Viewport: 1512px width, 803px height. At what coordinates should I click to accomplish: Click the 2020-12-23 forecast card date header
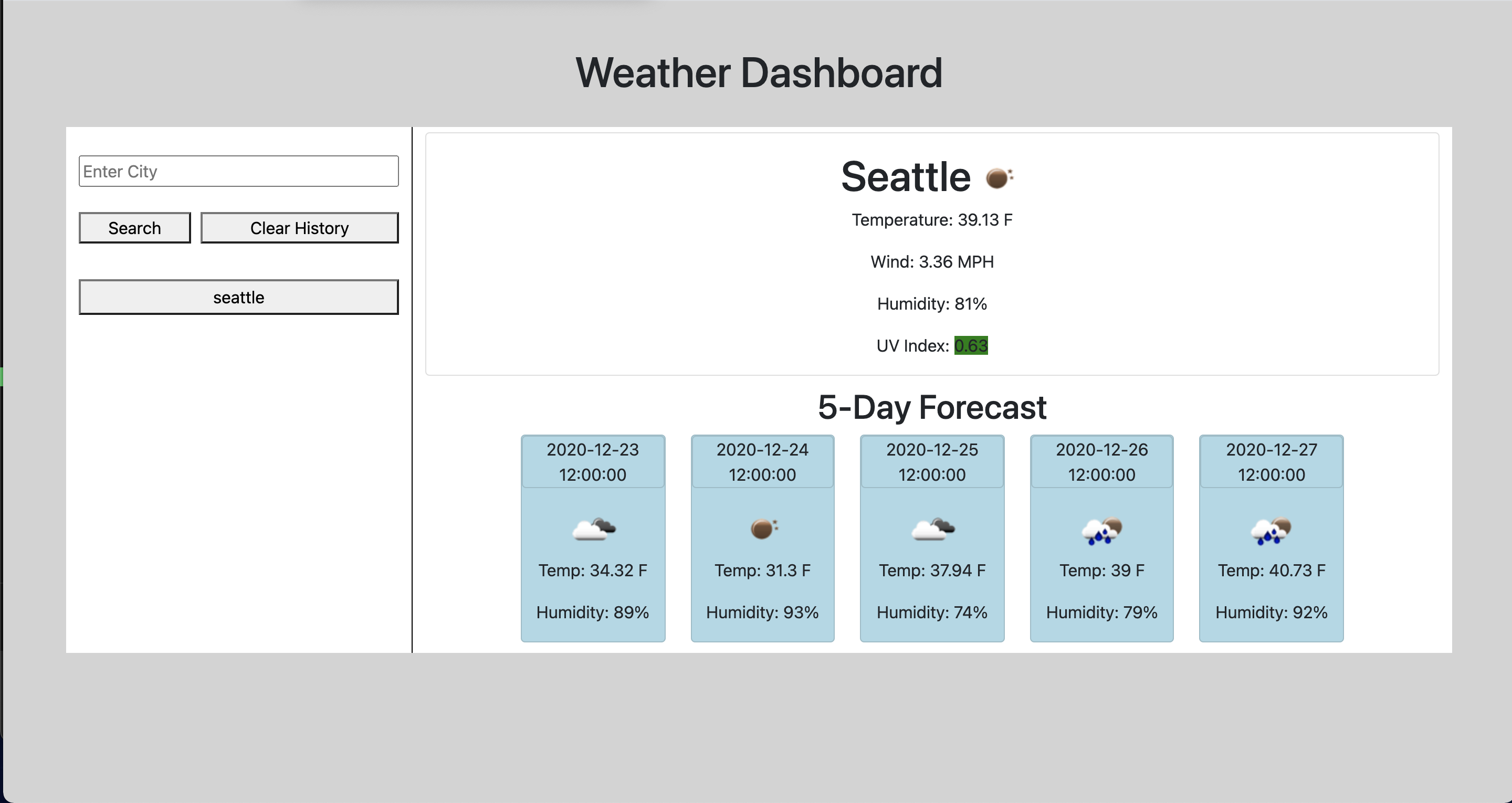pos(593,462)
